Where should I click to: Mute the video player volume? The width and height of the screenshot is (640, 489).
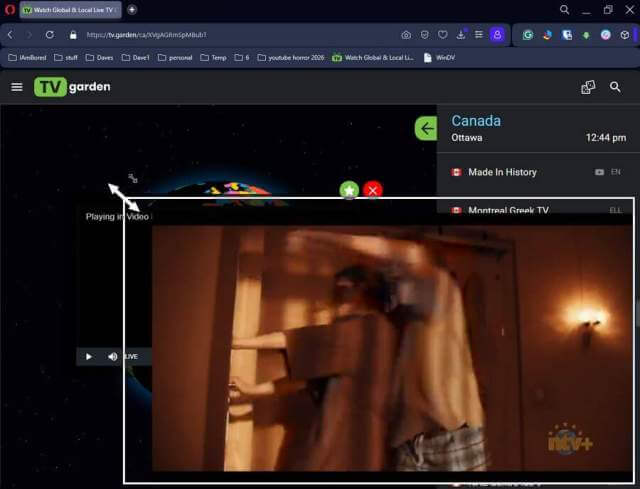click(x=112, y=356)
